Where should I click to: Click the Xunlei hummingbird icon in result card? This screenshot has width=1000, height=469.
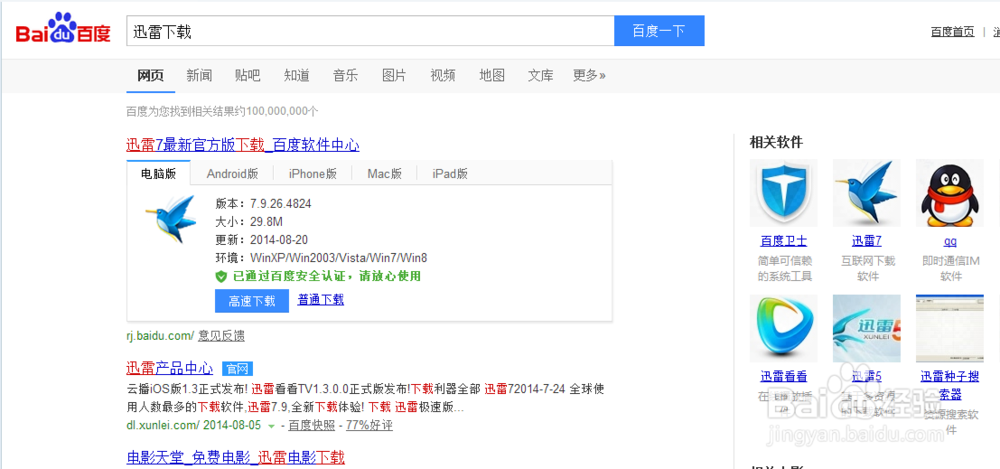click(171, 219)
